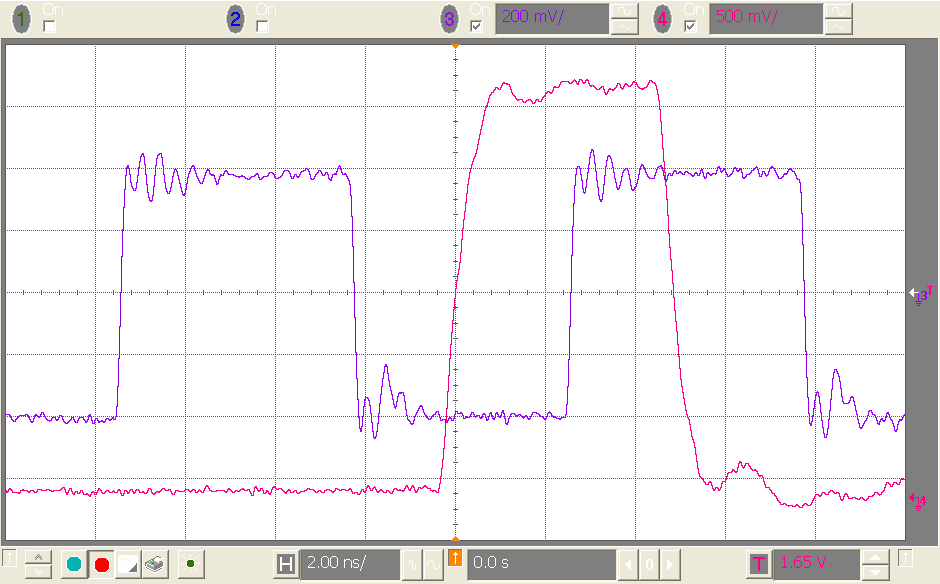Screen dimensions: 940x584
Task: Open trigger setup via the T icon
Action: coord(758,563)
